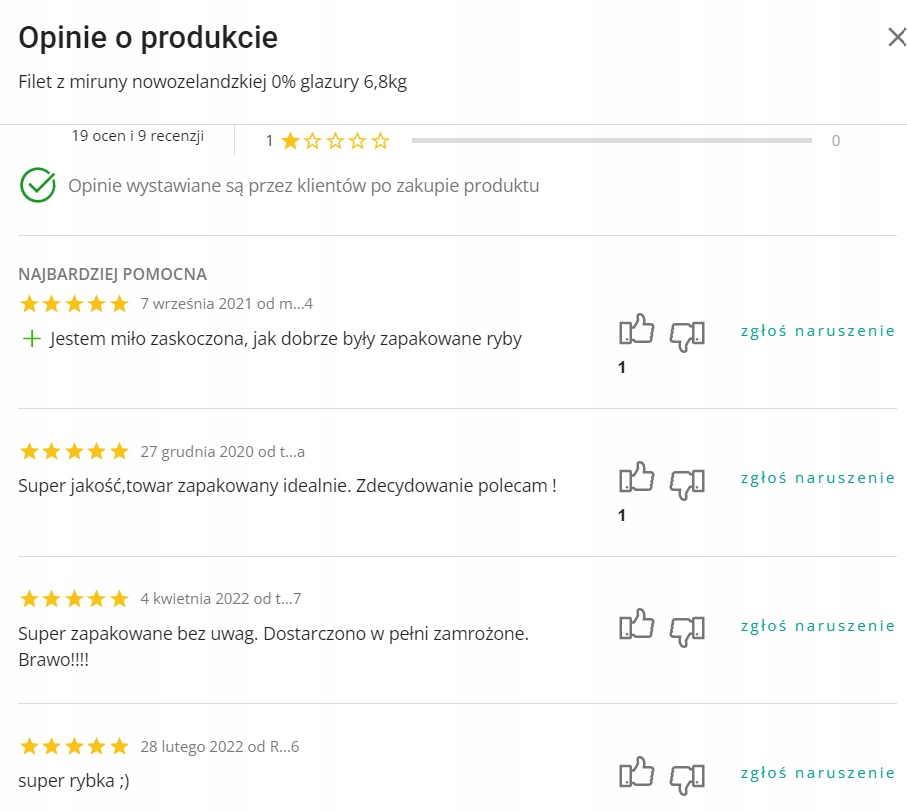
Task: Report violation on the 'super rybka' review
Action: pyautogui.click(x=817, y=773)
